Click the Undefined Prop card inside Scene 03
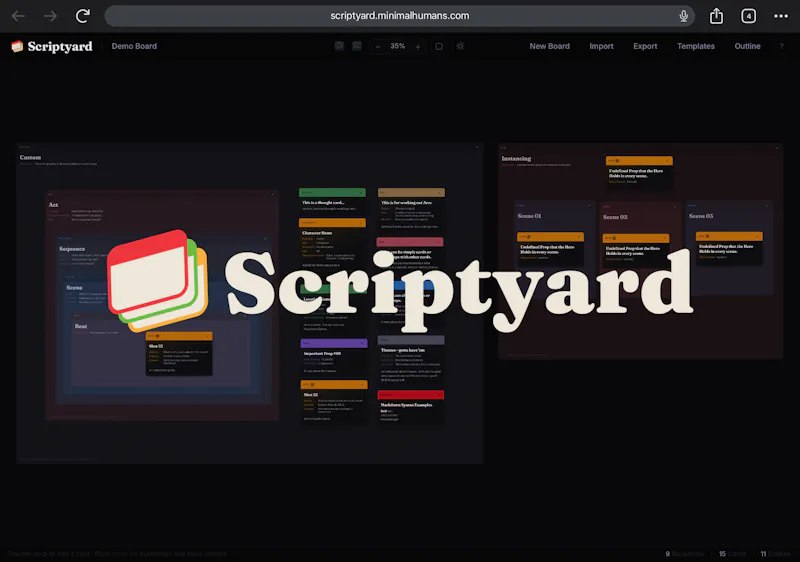 tap(729, 248)
